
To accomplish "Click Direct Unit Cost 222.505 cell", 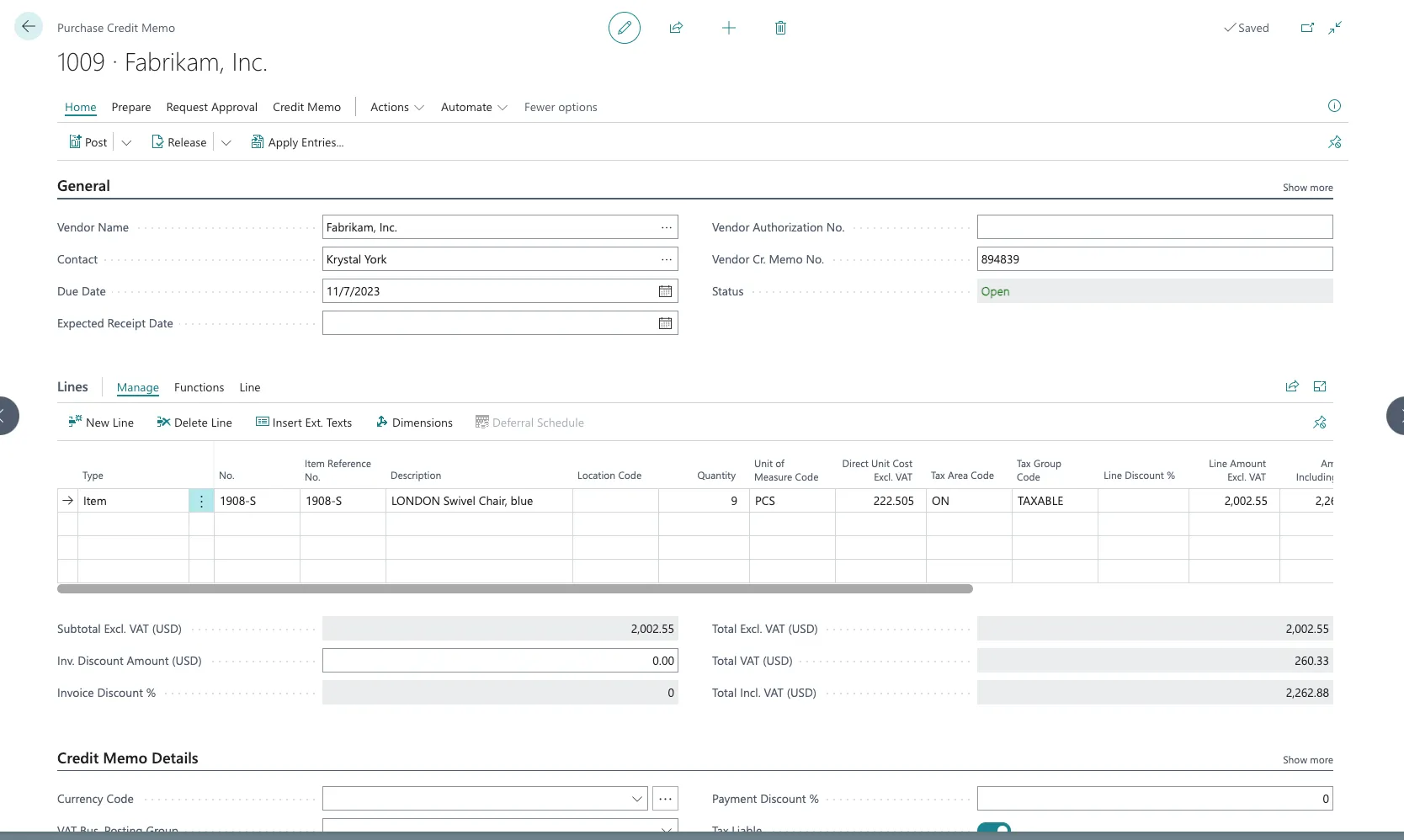I will pyautogui.click(x=880, y=501).
